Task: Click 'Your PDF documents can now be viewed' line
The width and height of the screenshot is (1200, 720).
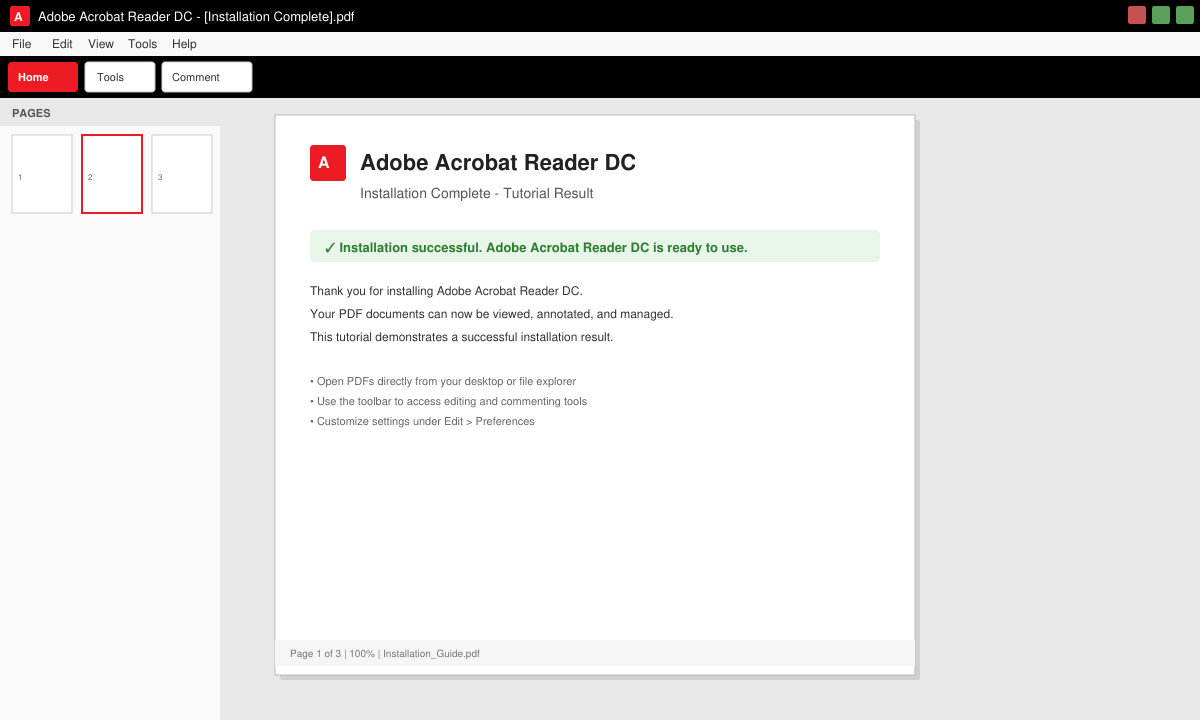Action: click(492, 314)
